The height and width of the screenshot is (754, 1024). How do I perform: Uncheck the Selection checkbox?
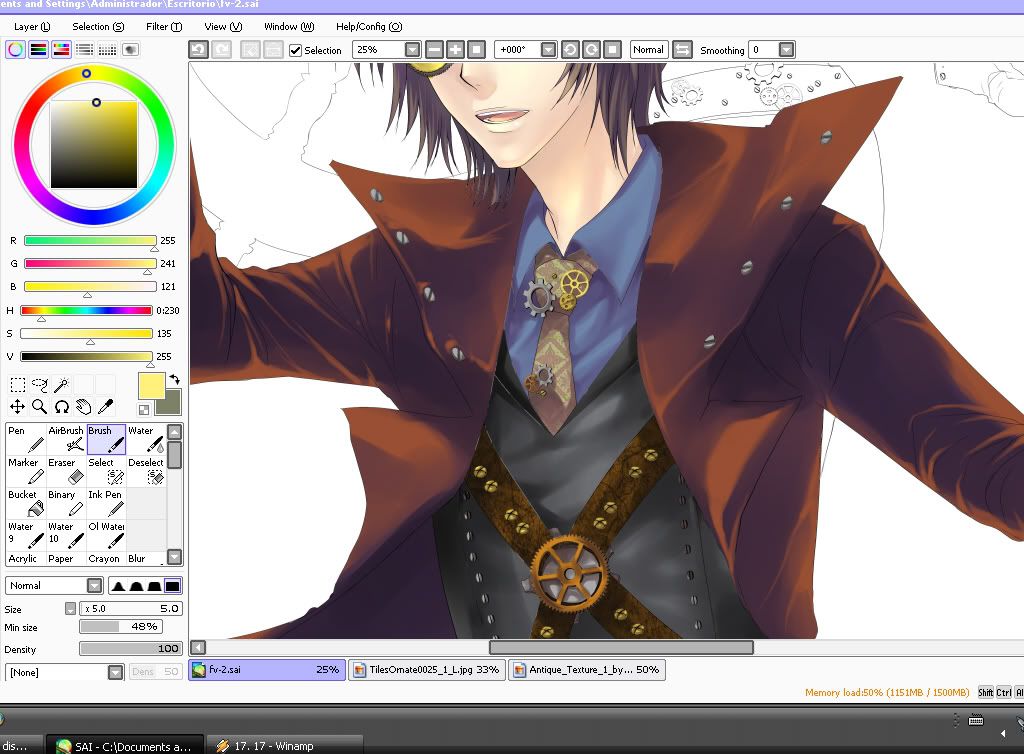(x=296, y=50)
